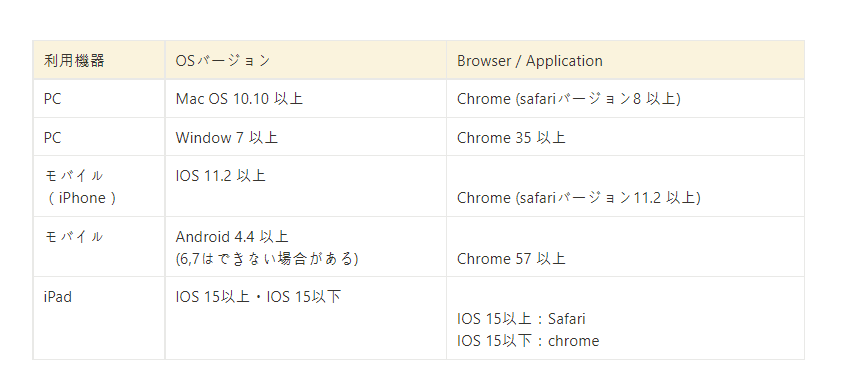
Task: Select the Mac OS 10.10 以上 cell
Action: pos(306,99)
